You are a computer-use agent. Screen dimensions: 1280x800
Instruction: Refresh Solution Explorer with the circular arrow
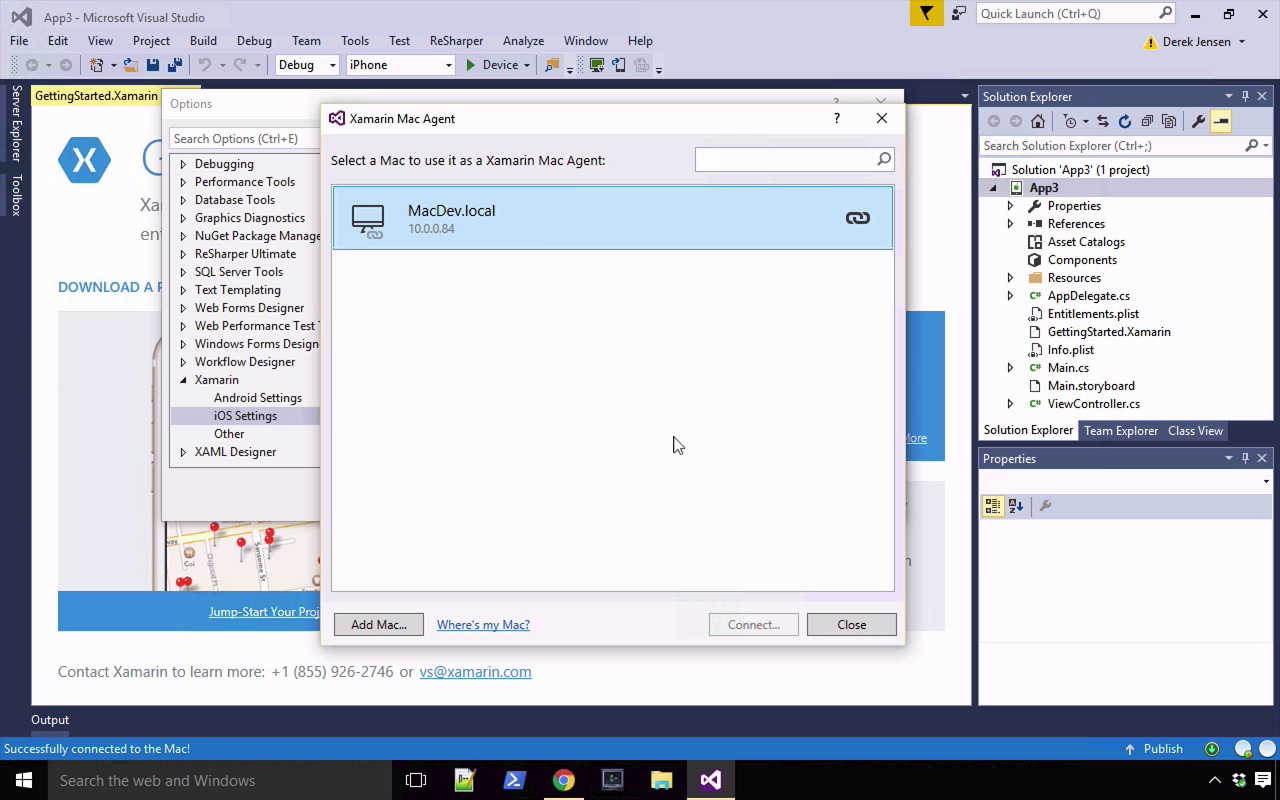(1125, 121)
